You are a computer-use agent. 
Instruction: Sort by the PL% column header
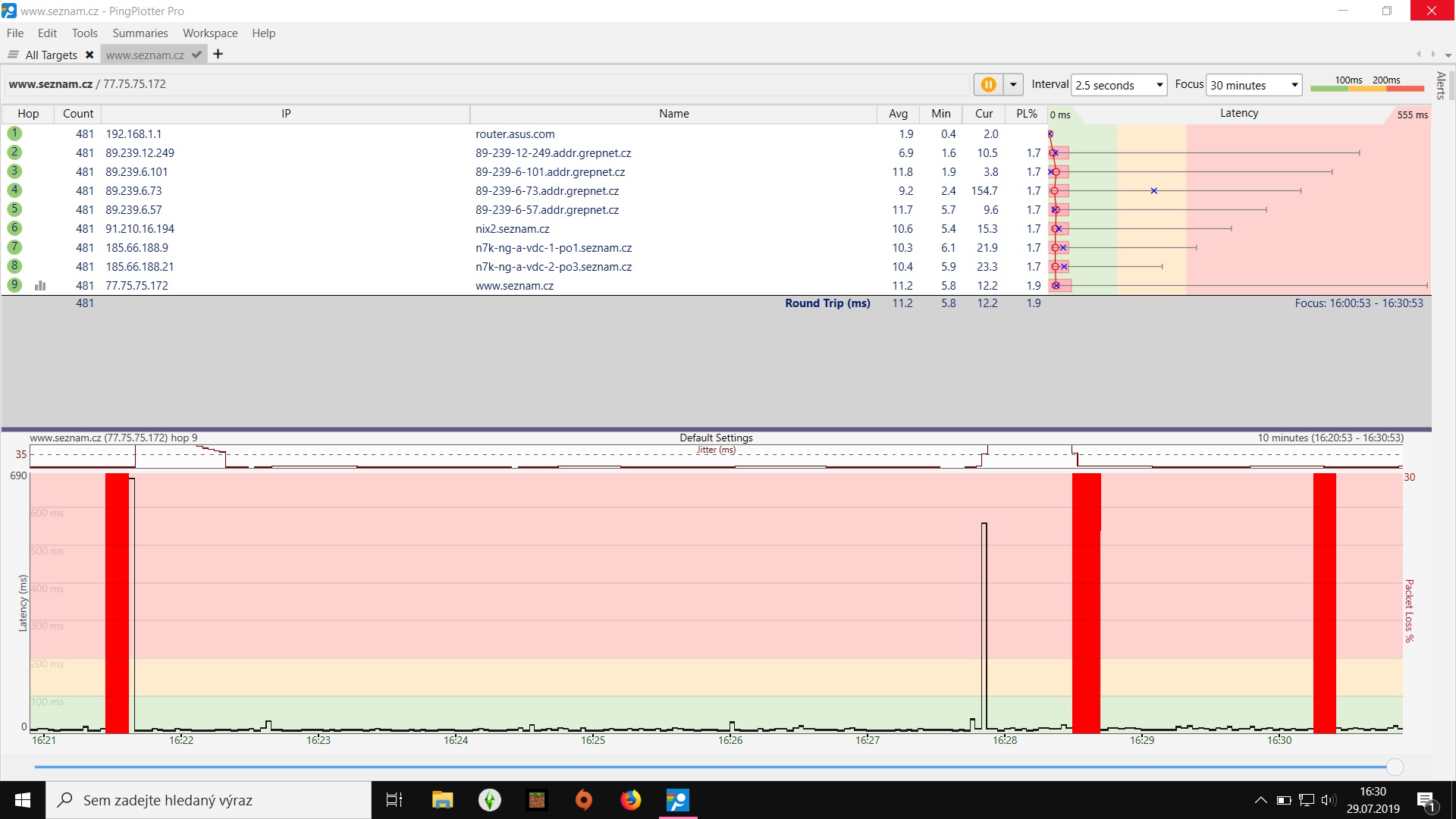point(1026,114)
